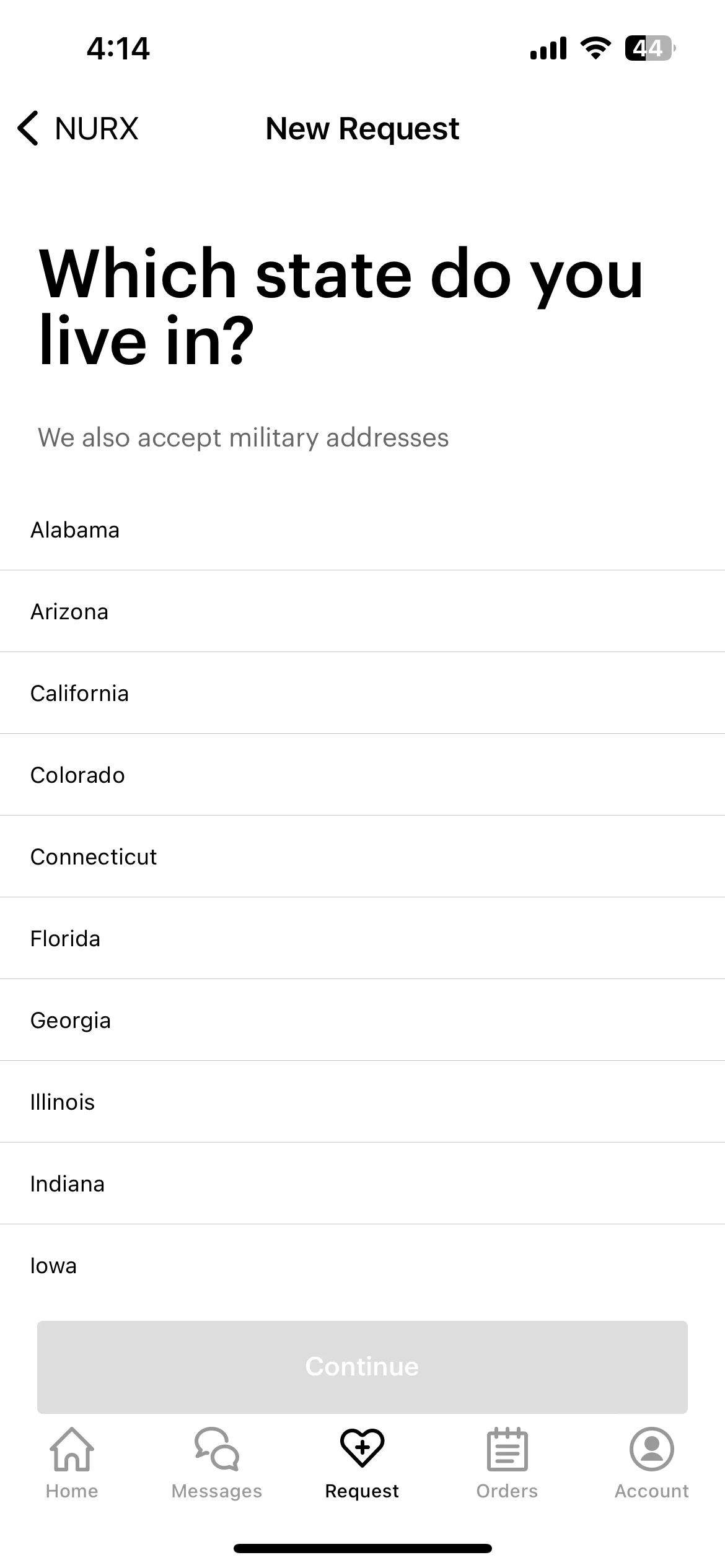Select Illinois as your state
Viewport: 725px width, 1568px height.
(362, 1102)
